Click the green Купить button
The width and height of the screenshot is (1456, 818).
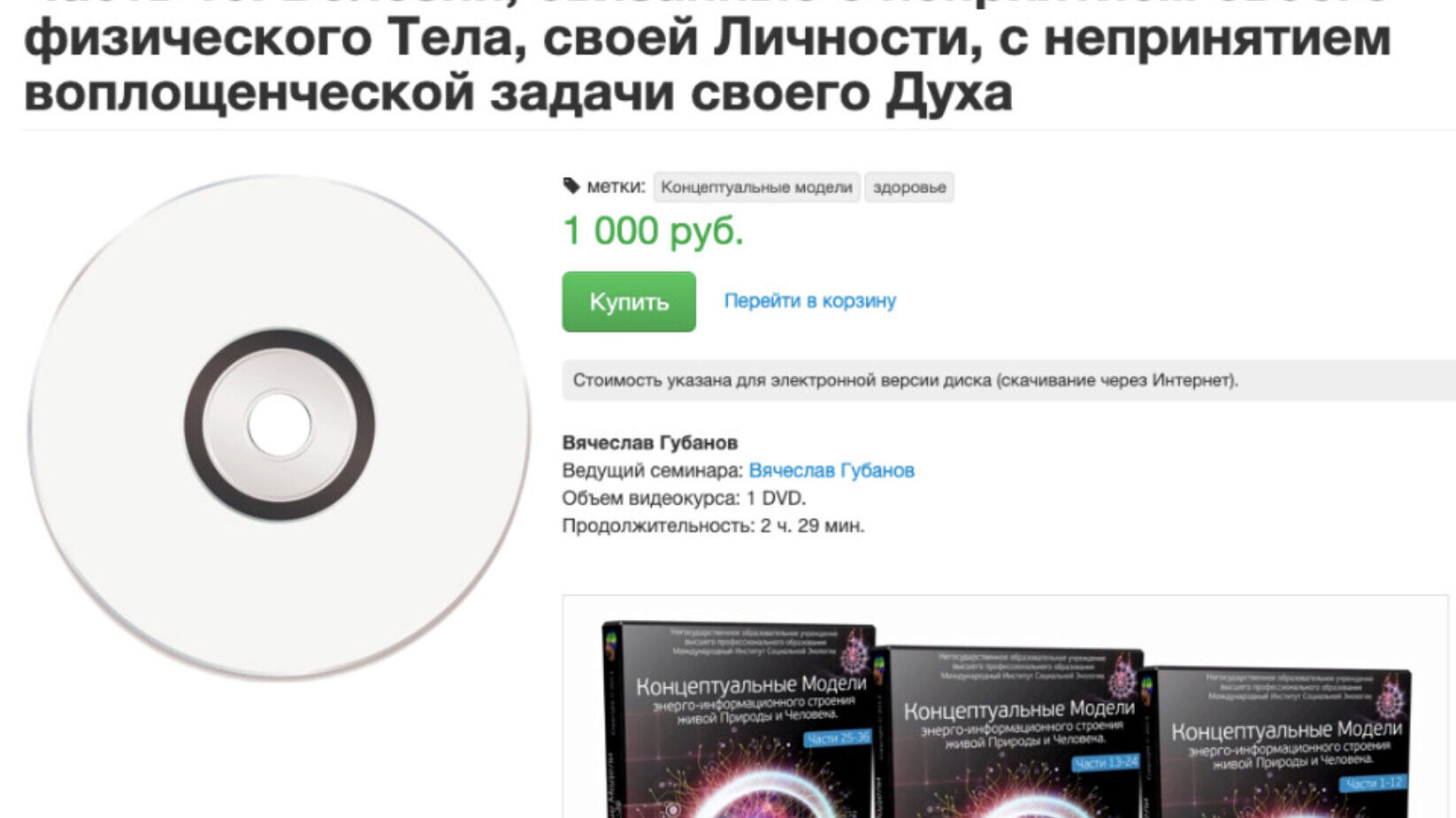629,302
